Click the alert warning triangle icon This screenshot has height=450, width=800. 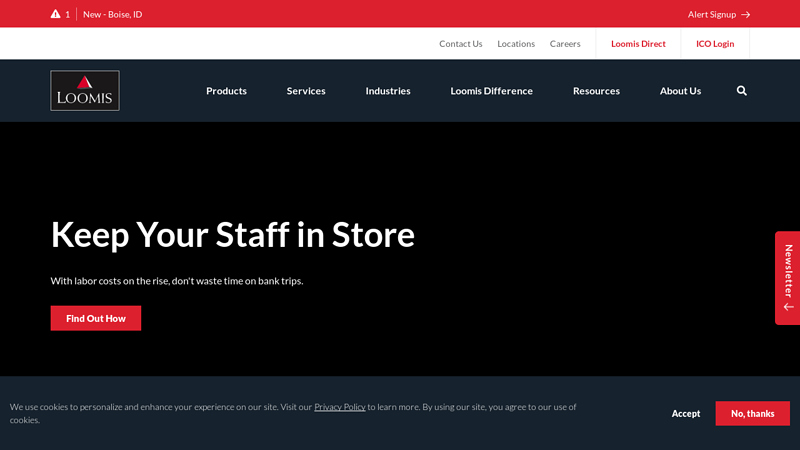[x=55, y=14]
